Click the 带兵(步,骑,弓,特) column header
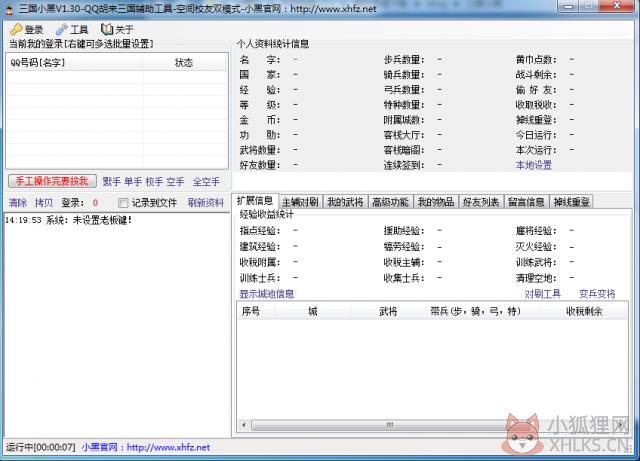This screenshot has height=461, width=640. pos(482,312)
